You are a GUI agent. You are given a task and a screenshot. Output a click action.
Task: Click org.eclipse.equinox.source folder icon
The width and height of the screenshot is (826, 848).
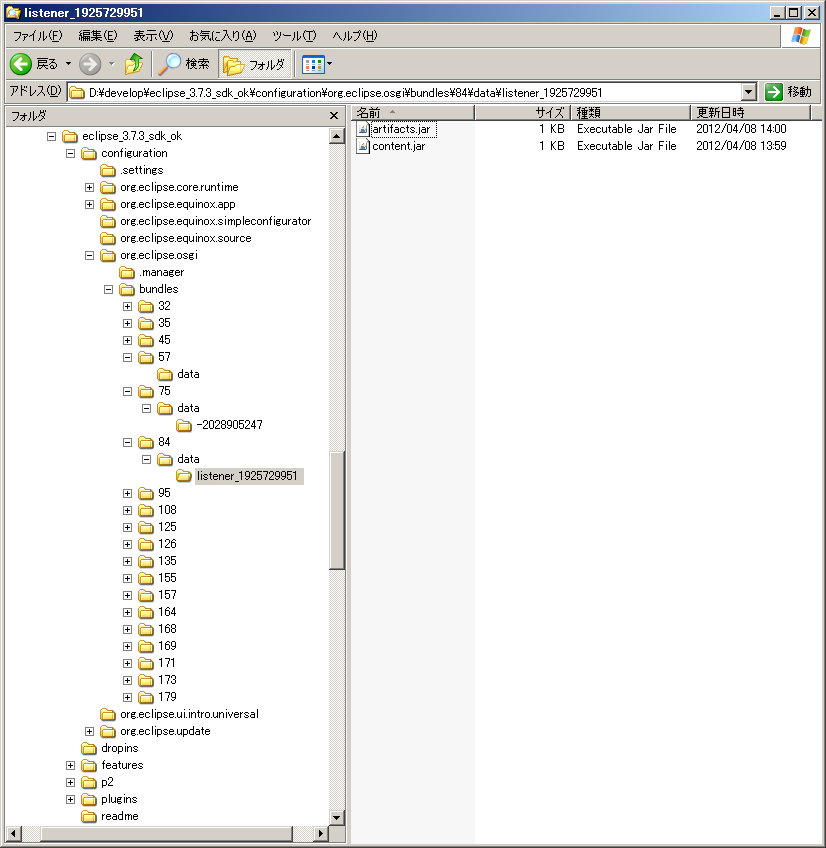(108, 238)
